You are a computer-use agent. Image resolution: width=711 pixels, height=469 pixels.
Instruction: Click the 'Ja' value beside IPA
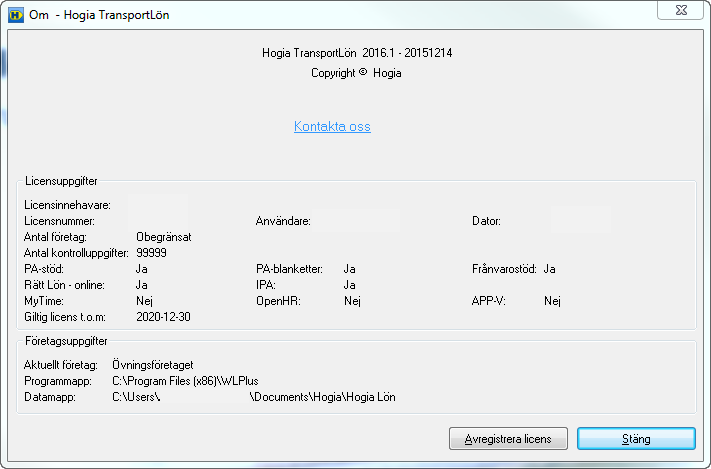pos(350,285)
